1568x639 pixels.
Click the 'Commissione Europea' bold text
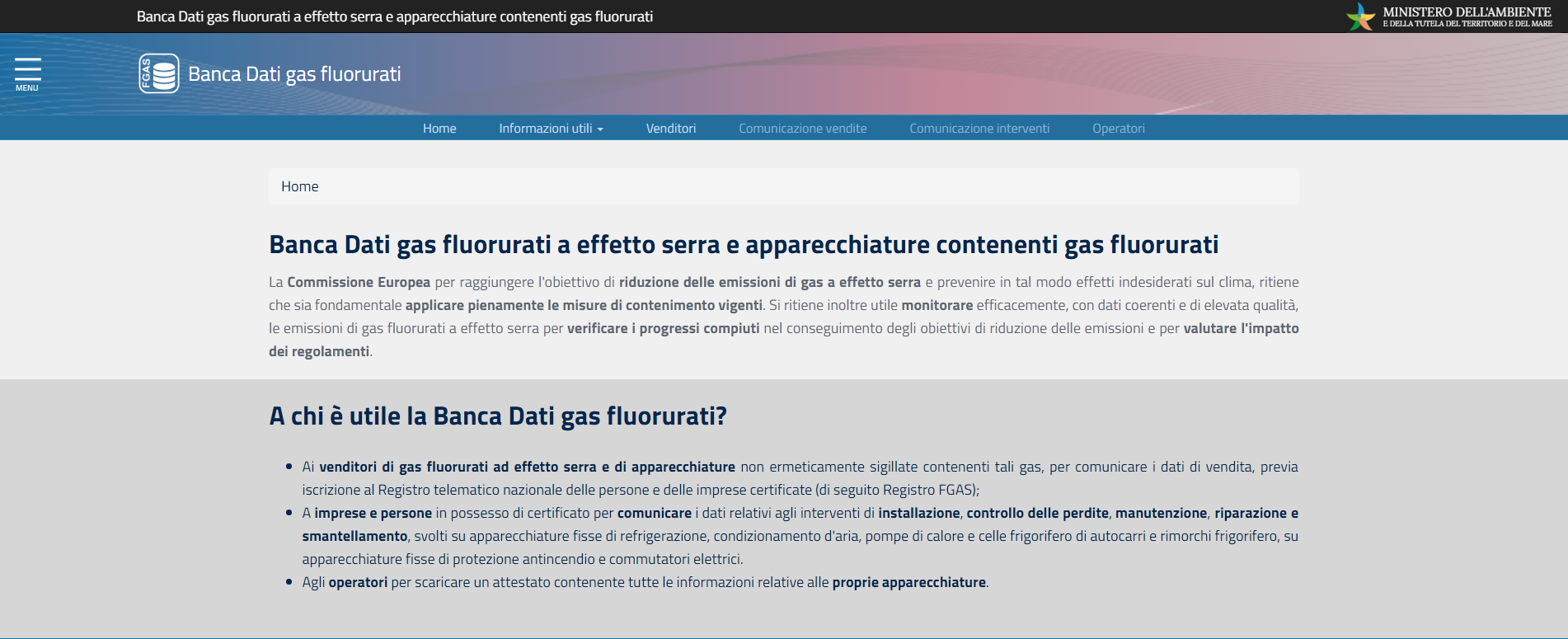[x=359, y=282]
